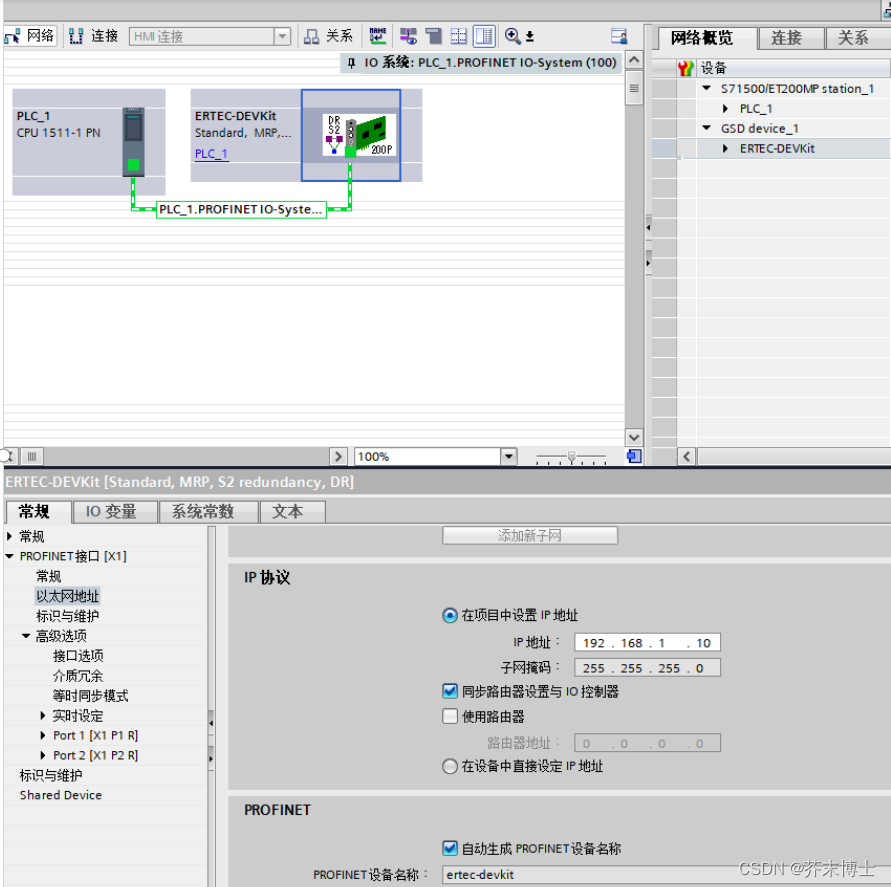This screenshot has width=891, height=887.
Task: Click the PLC_1 device name in network view
Action: click(34, 116)
